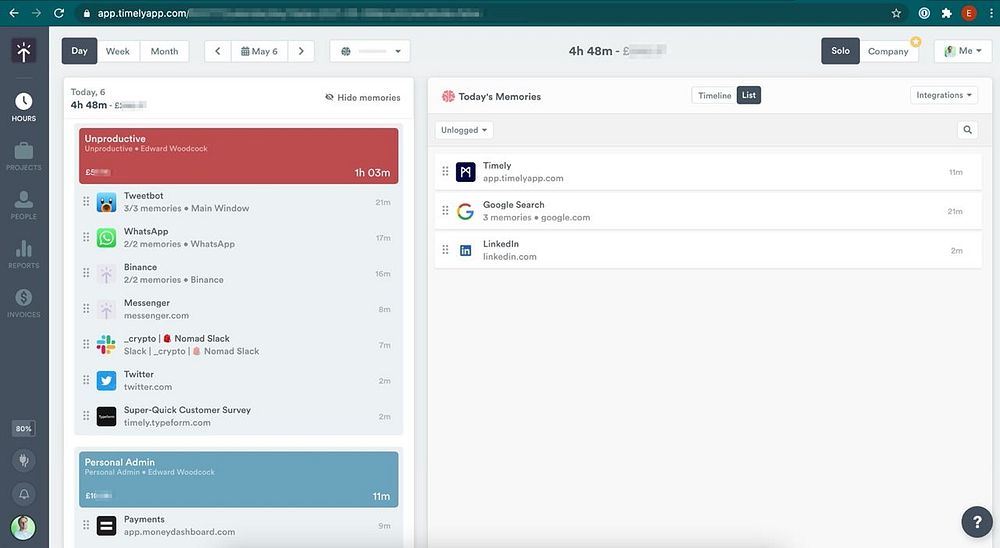This screenshot has height=548, width=1000.
Task: Switch memories to Timeline view
Action: pyautogui.click(x=714, y=95)
